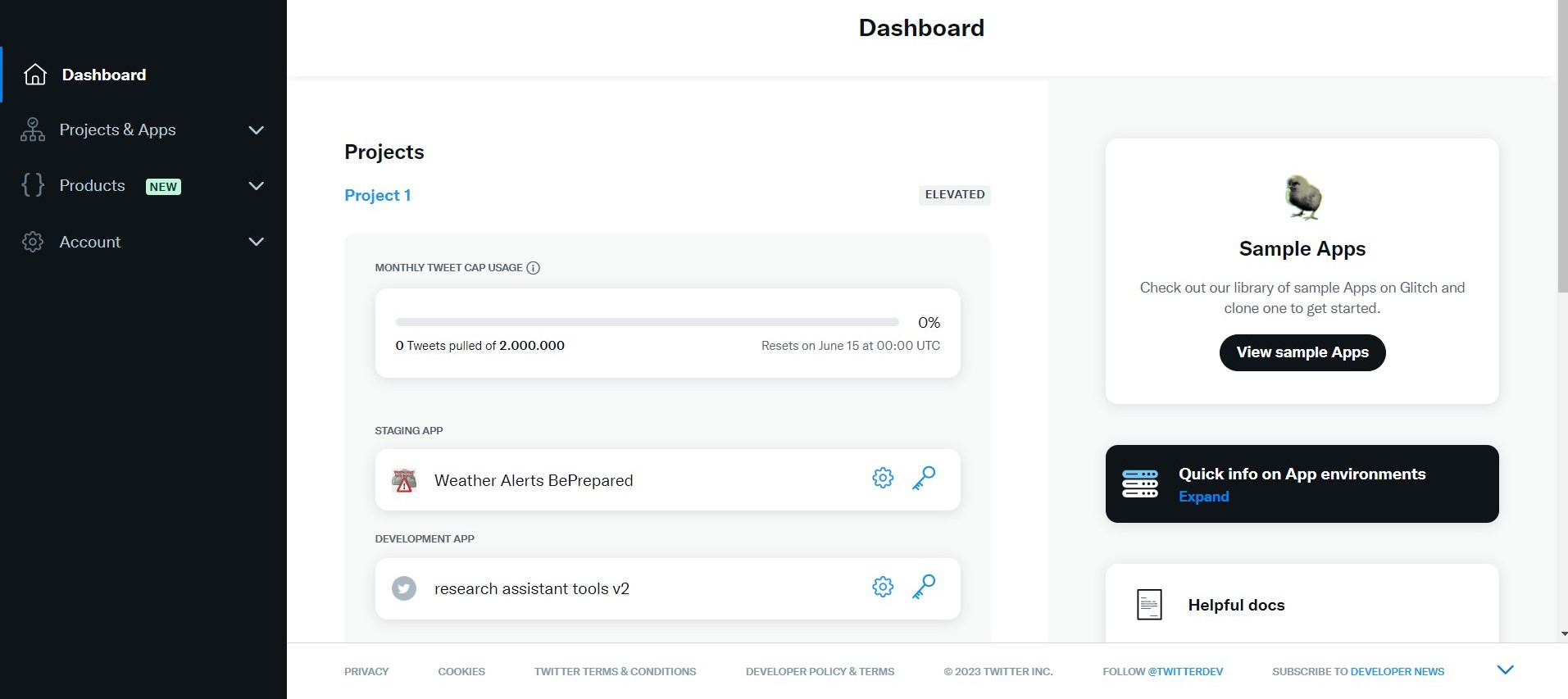Expand the footer with the blue chevron
1568x699 pixels.
(x=1505, y=670)
